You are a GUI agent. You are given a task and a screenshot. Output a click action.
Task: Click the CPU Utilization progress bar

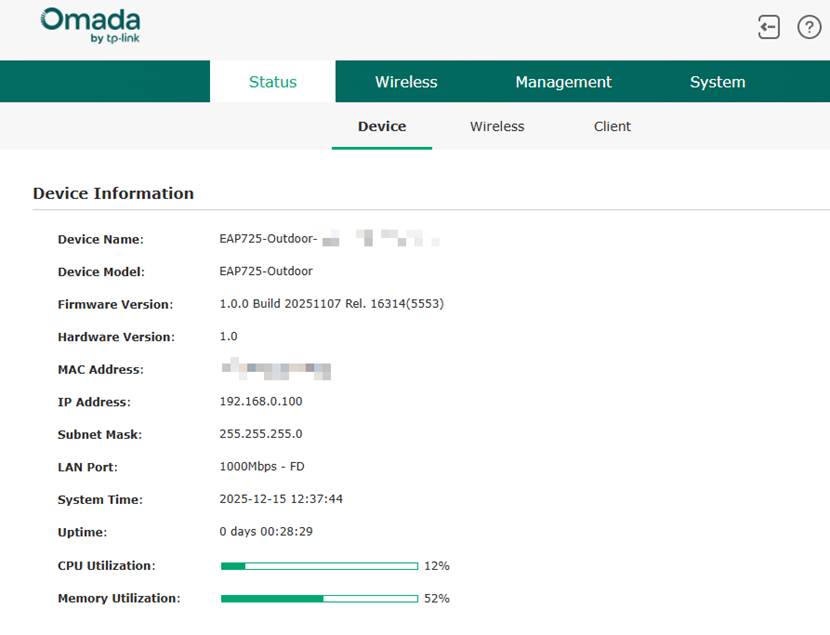[x=318, y=565]
